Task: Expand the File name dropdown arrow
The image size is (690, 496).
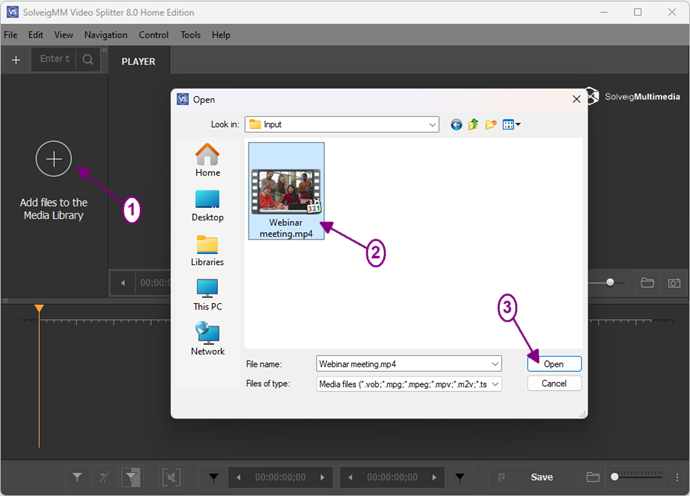Action: pos(495,364)
